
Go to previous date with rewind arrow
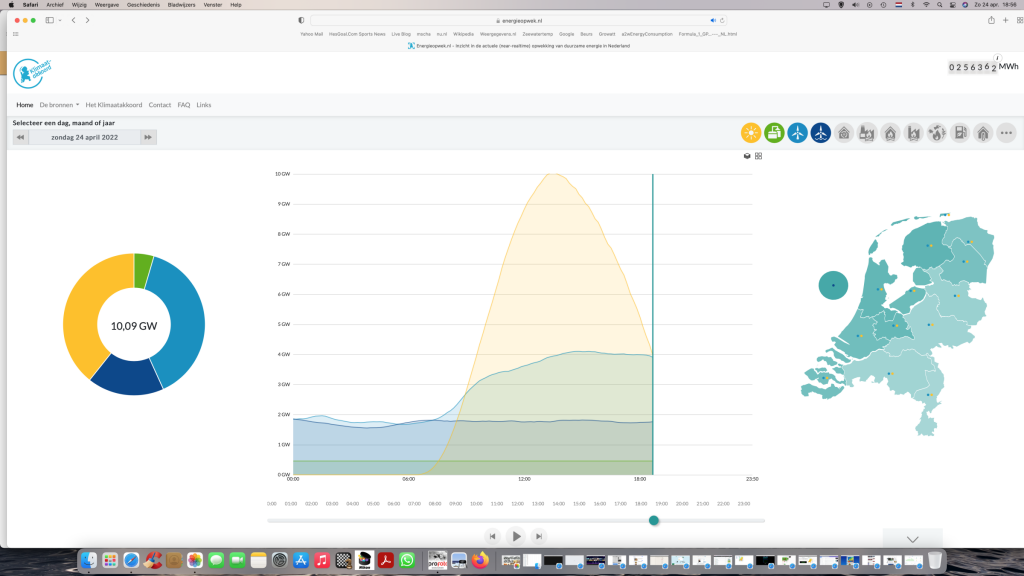pos(20,137)
